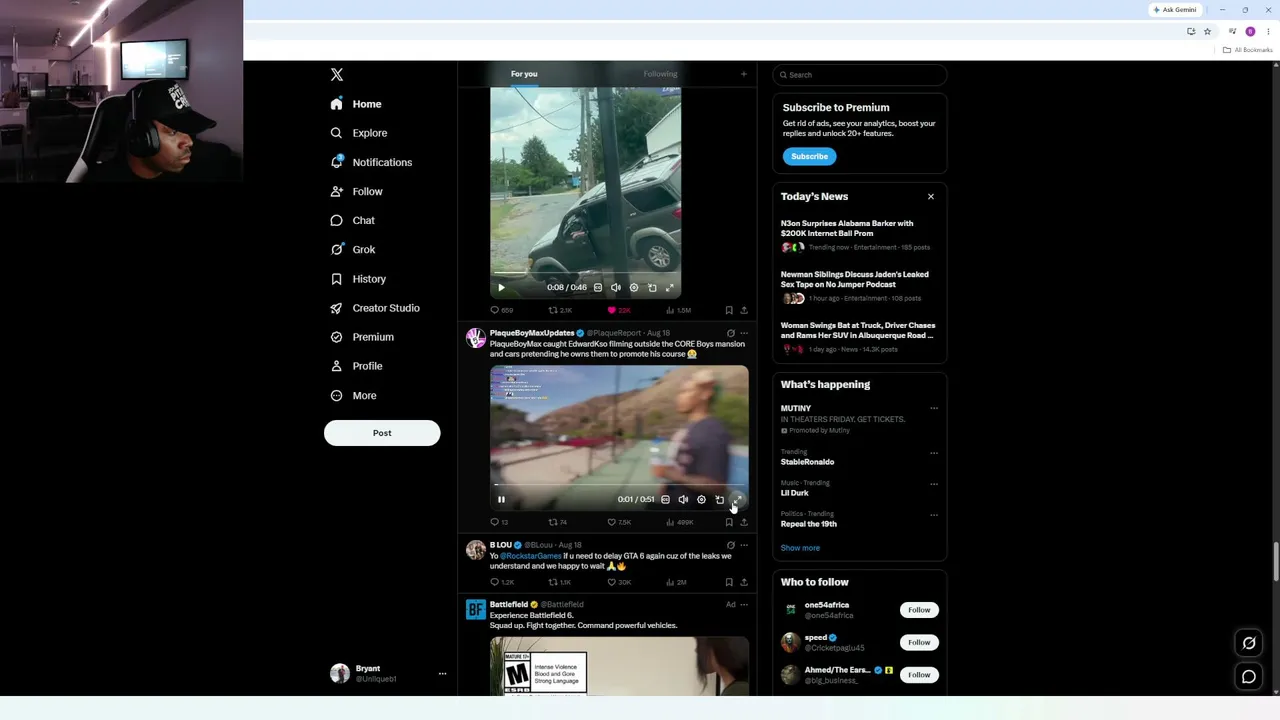Enter fullscreen on the 0:46 video
The width and height of the screenshot is (1280, 720).
pyautogui.click(x=670, y=288)
